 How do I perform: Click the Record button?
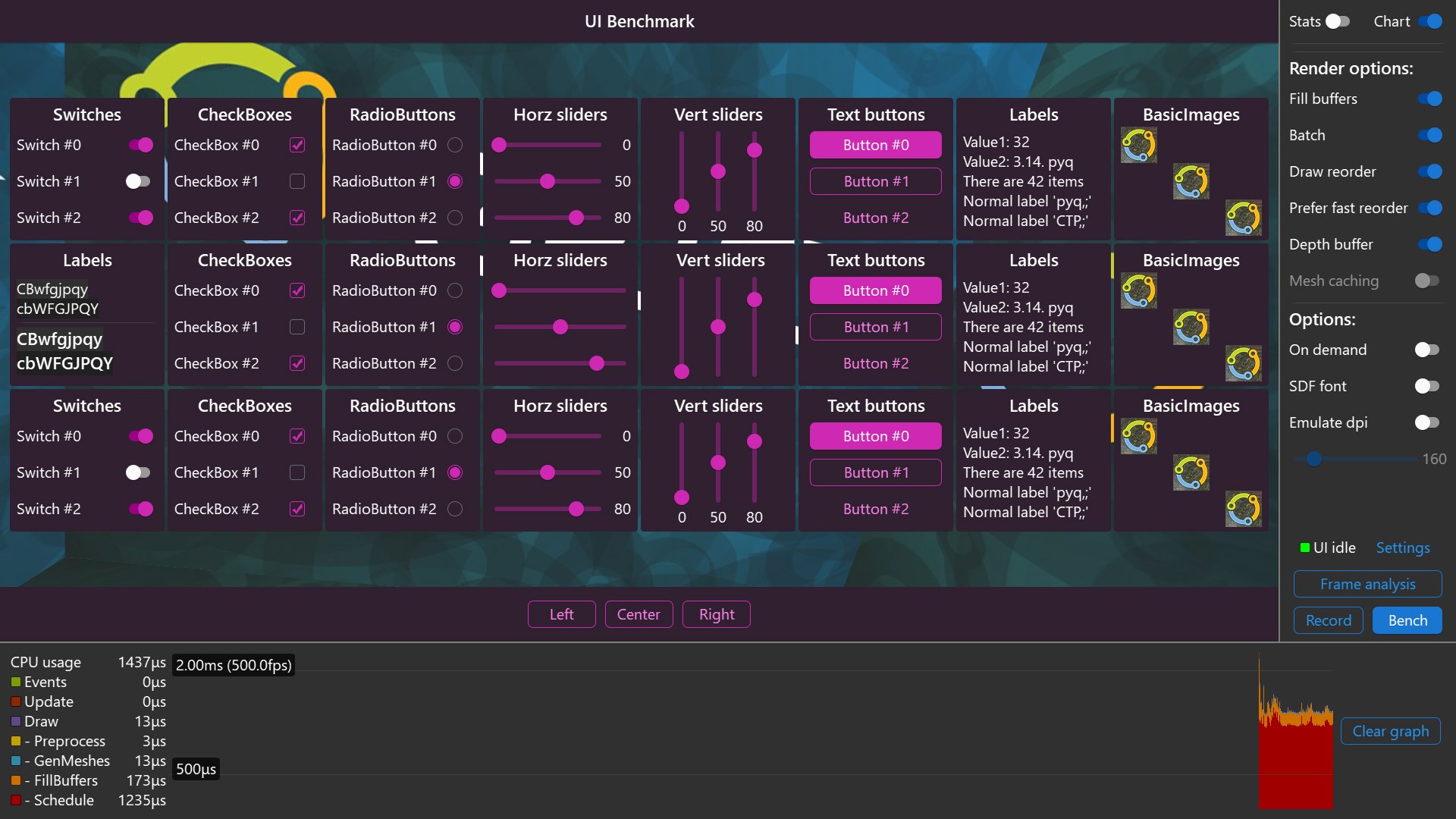[1328, 620]
